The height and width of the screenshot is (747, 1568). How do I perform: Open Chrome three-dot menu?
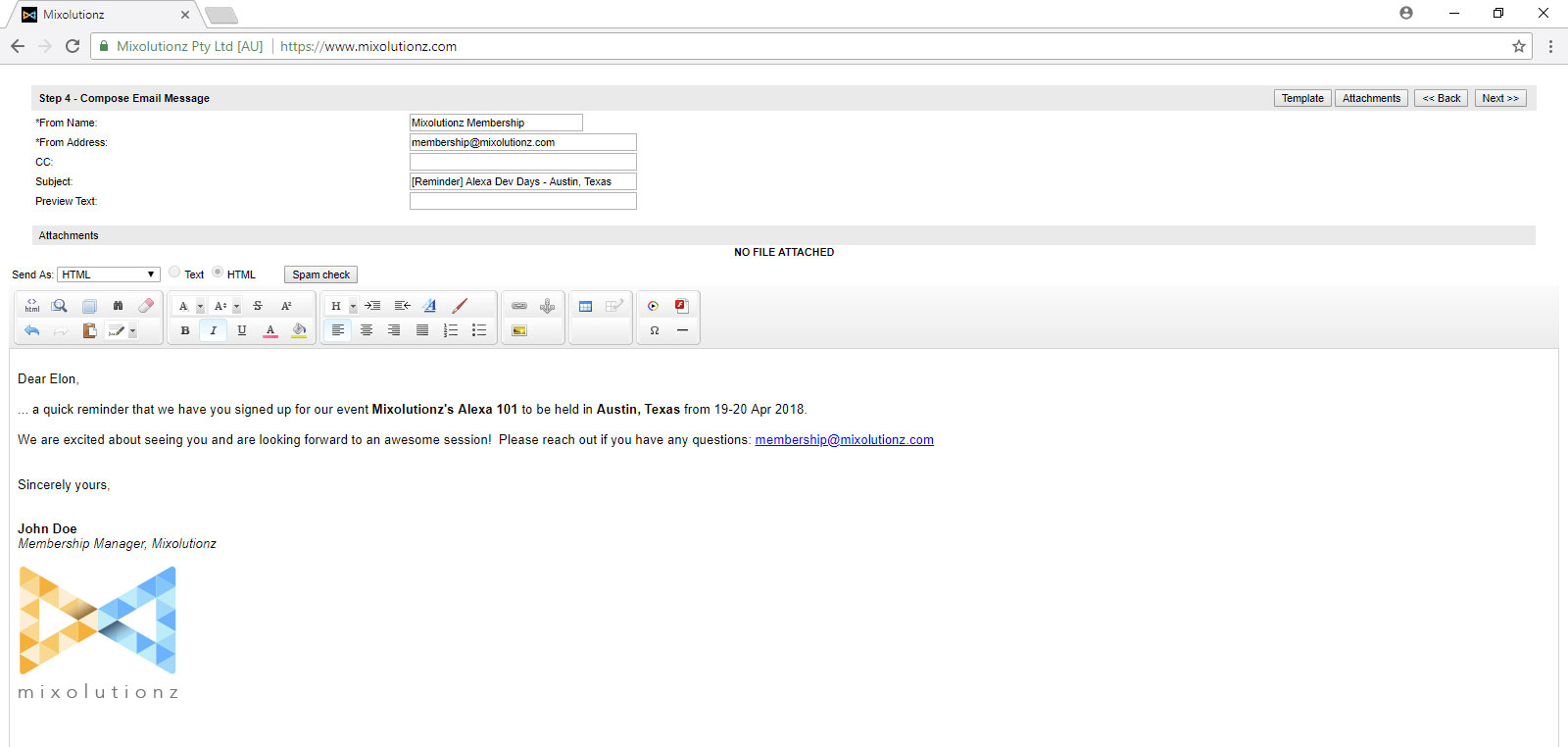pos(1550,46)
